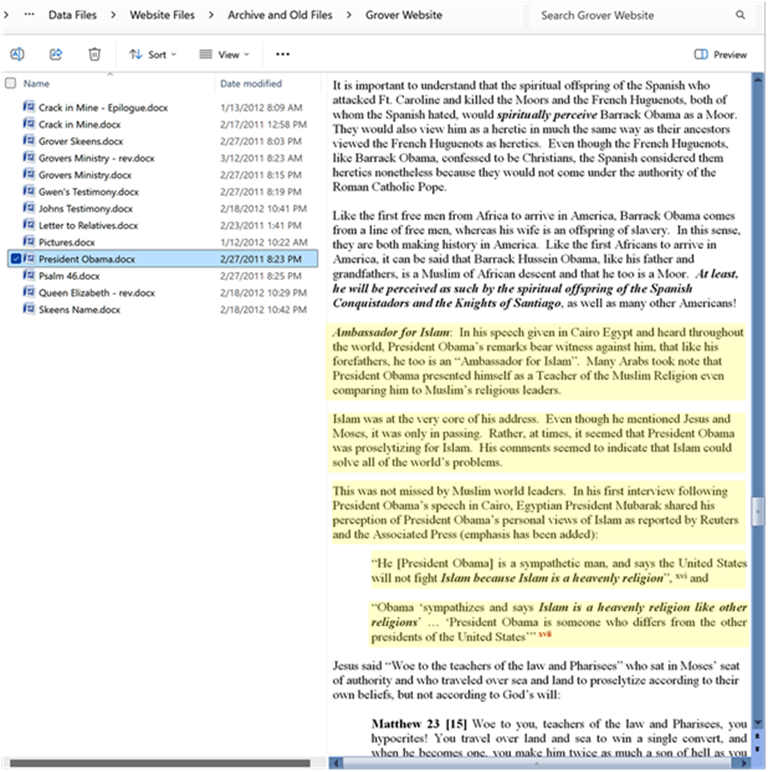
Task: Sort files by the Name column header
Action: coord(37,84)
